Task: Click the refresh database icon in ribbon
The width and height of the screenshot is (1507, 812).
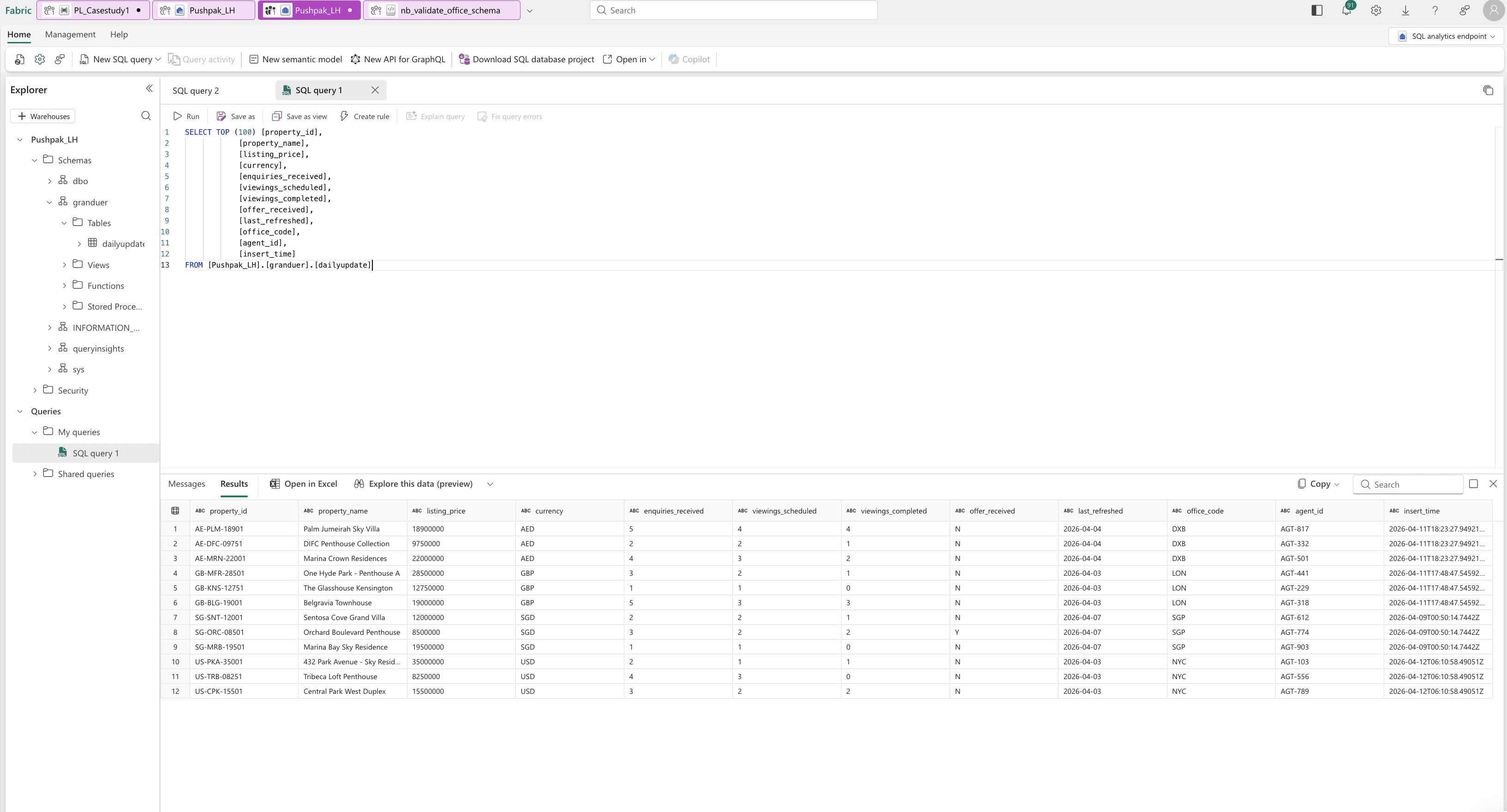Action: pos(20,59)
